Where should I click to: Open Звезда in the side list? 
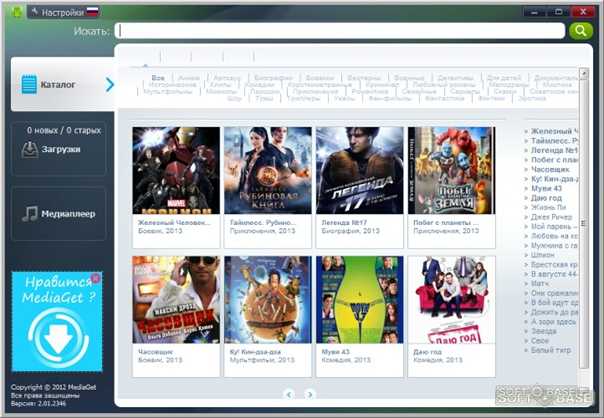click(x=543, y=331)
